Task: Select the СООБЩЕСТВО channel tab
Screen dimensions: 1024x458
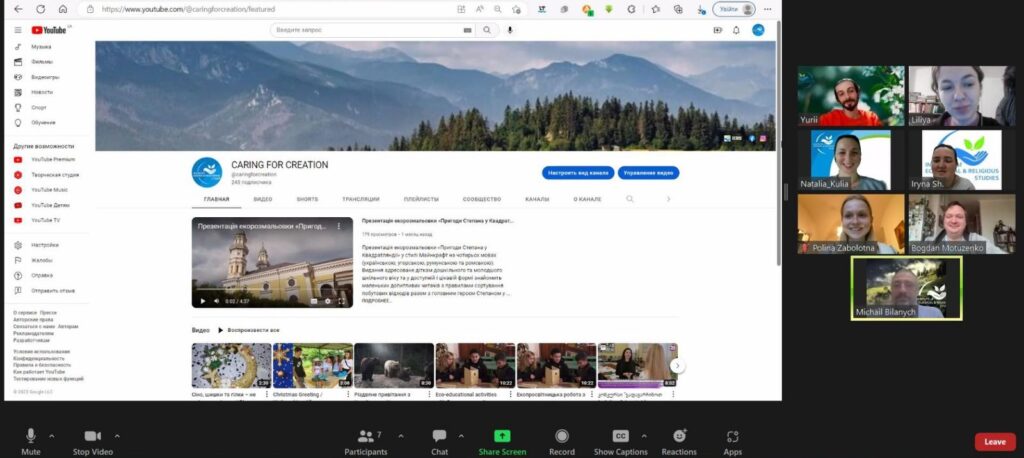Action: point(482,199)
